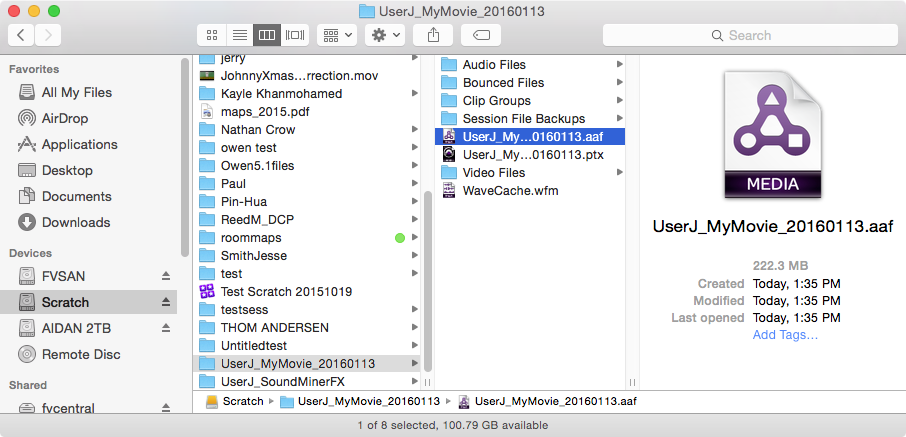Viewport: 906px width, 437px height.
Task: Click the green tag dot on roommaps
Action: 399,238
